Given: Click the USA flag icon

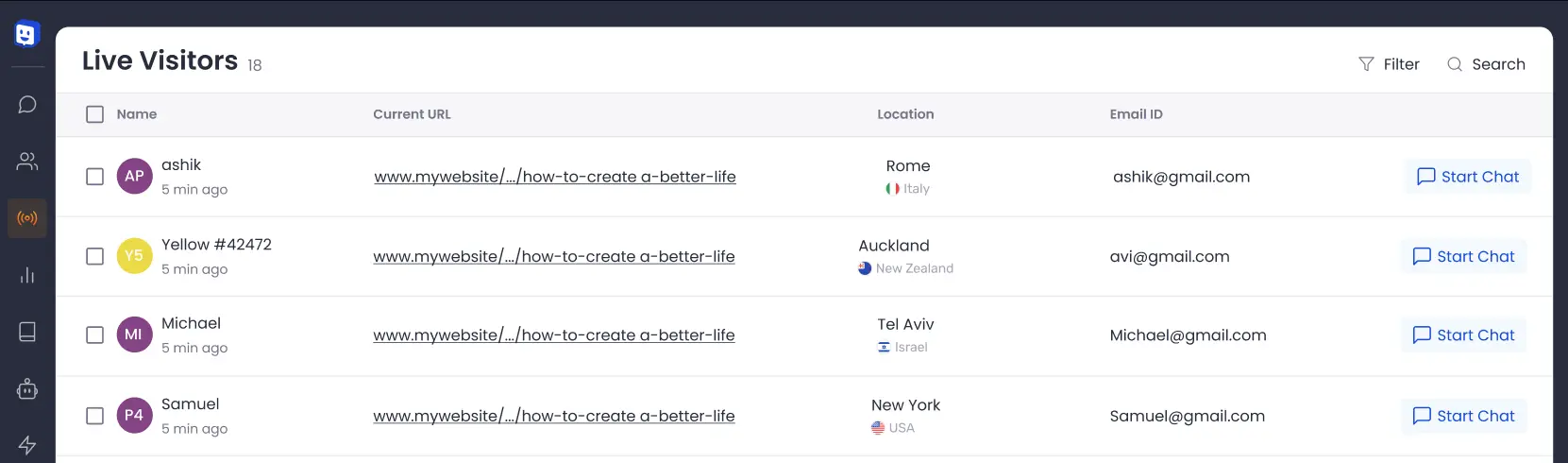Looking at the screenshot, I should pos(878,428).
